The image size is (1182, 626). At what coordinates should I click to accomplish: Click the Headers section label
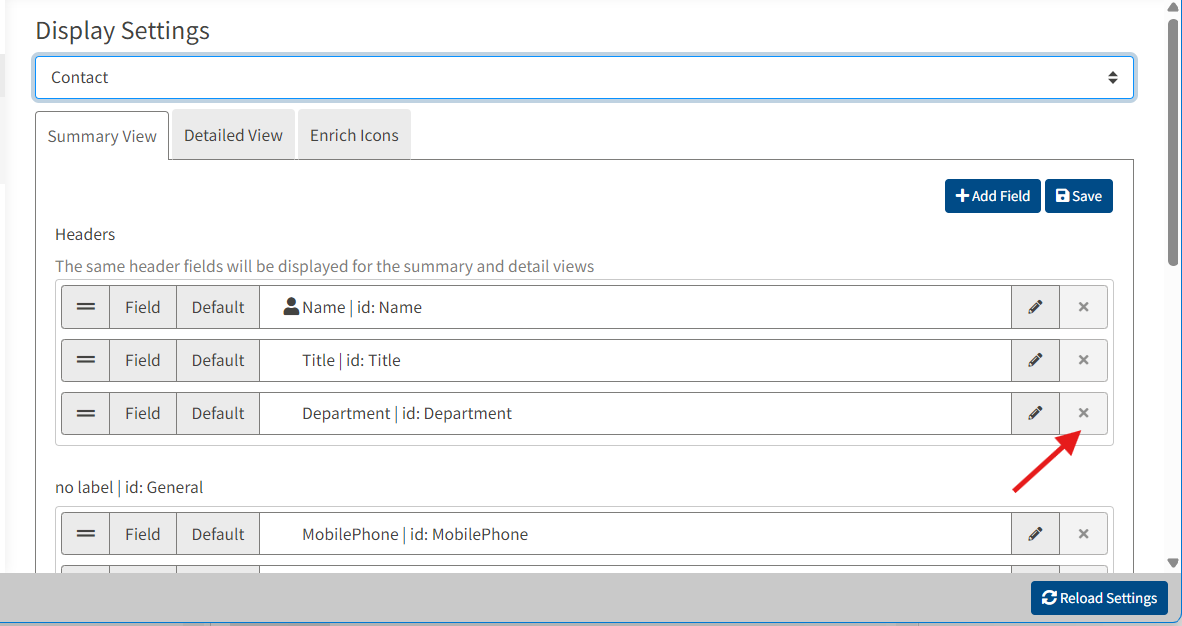[85, 235]
